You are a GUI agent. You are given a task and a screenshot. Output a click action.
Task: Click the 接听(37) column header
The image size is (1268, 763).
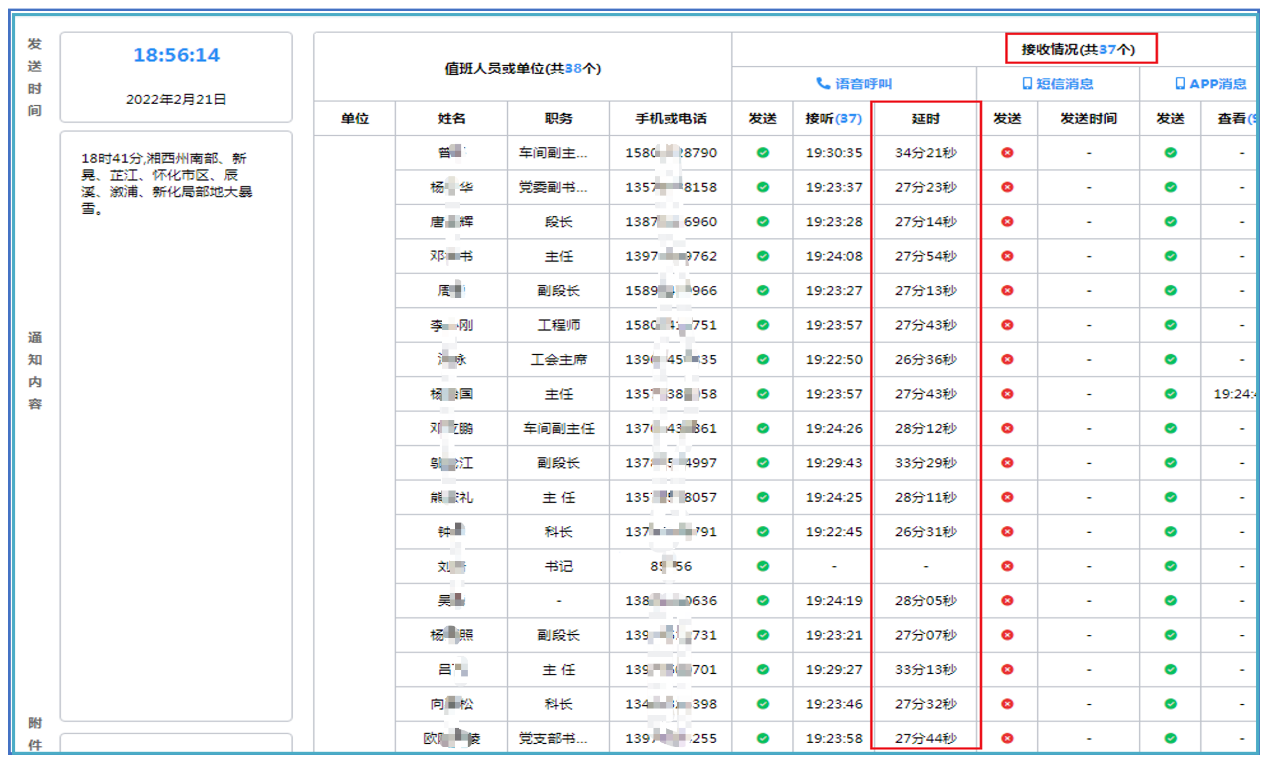834,118
